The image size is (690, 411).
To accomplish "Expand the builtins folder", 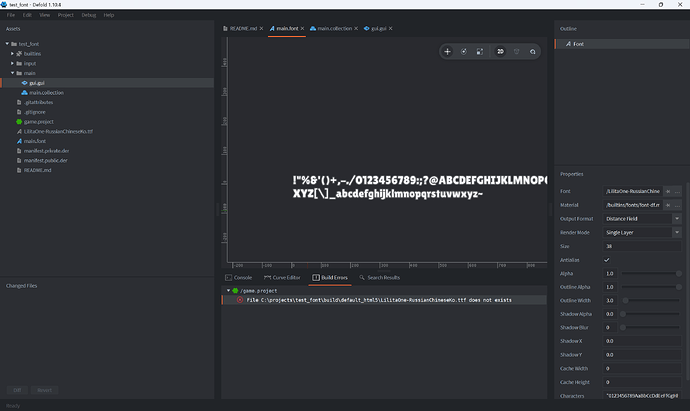I will coord(12,53).
